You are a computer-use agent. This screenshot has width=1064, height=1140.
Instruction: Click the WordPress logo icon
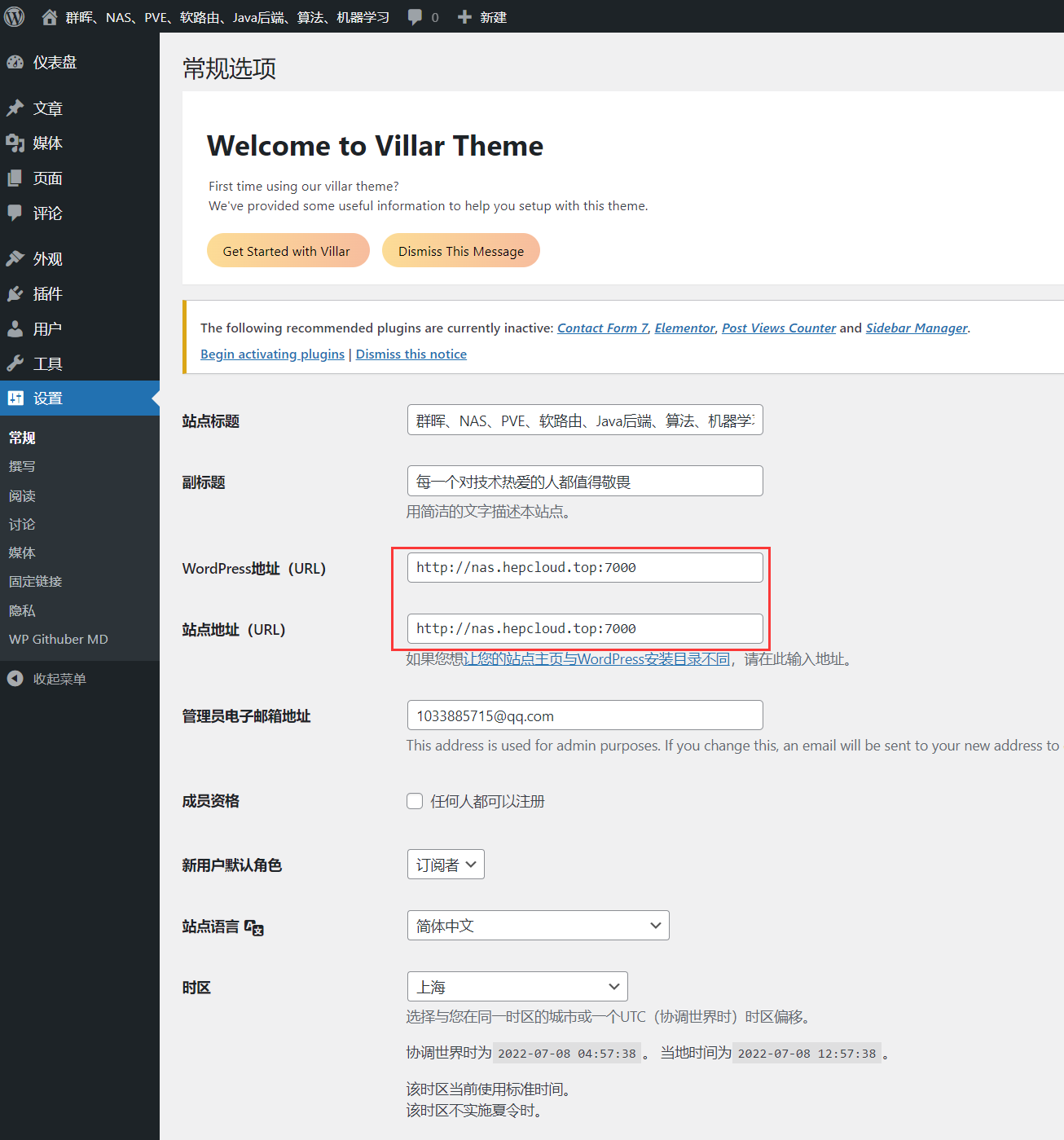click(15, 16)
